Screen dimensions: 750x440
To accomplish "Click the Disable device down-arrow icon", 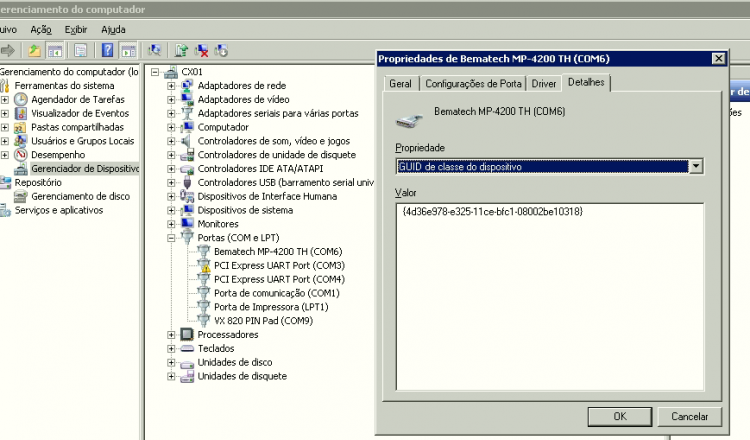I will point(221,50).
